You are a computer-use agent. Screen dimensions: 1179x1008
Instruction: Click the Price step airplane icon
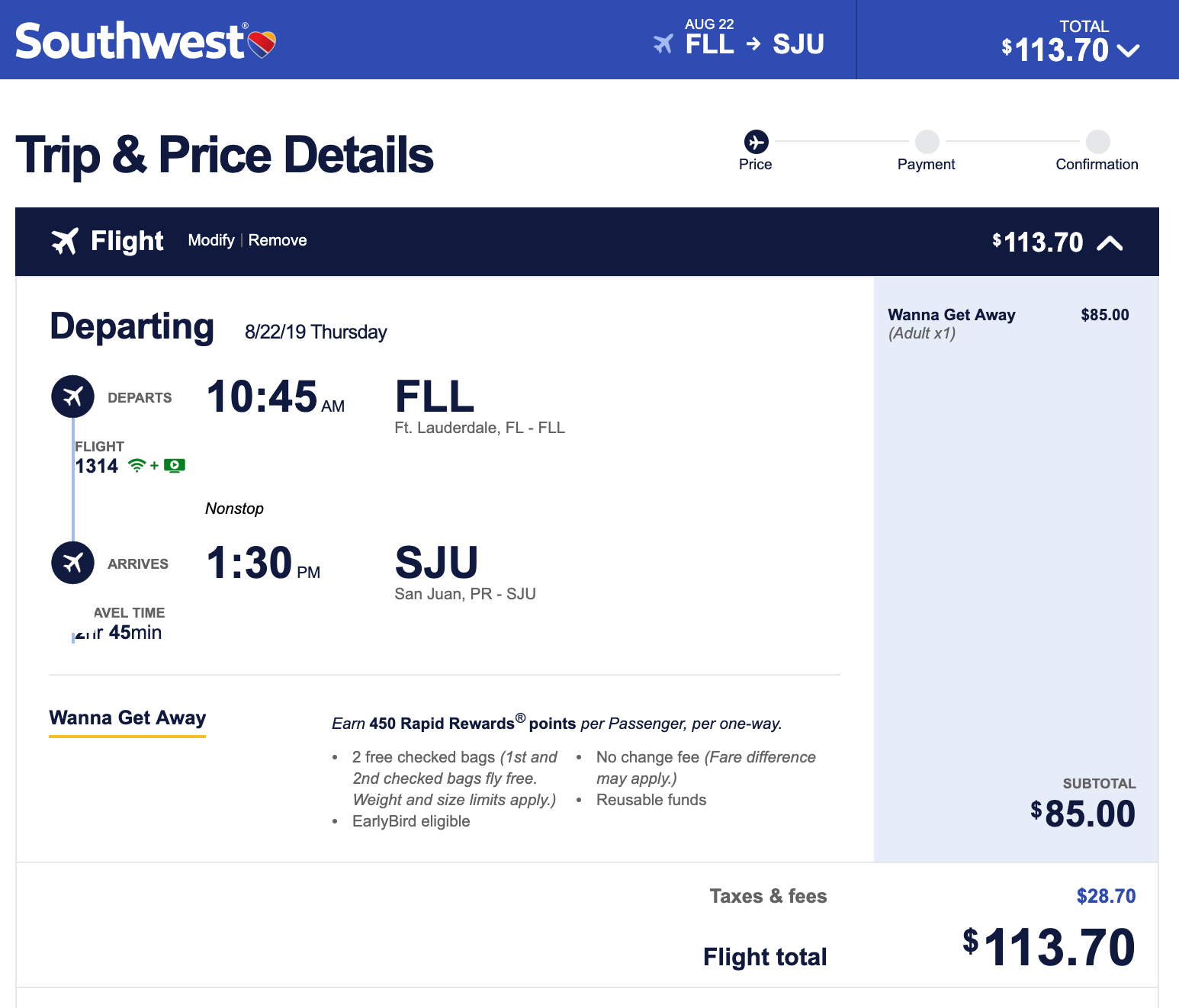pos(756,142)
